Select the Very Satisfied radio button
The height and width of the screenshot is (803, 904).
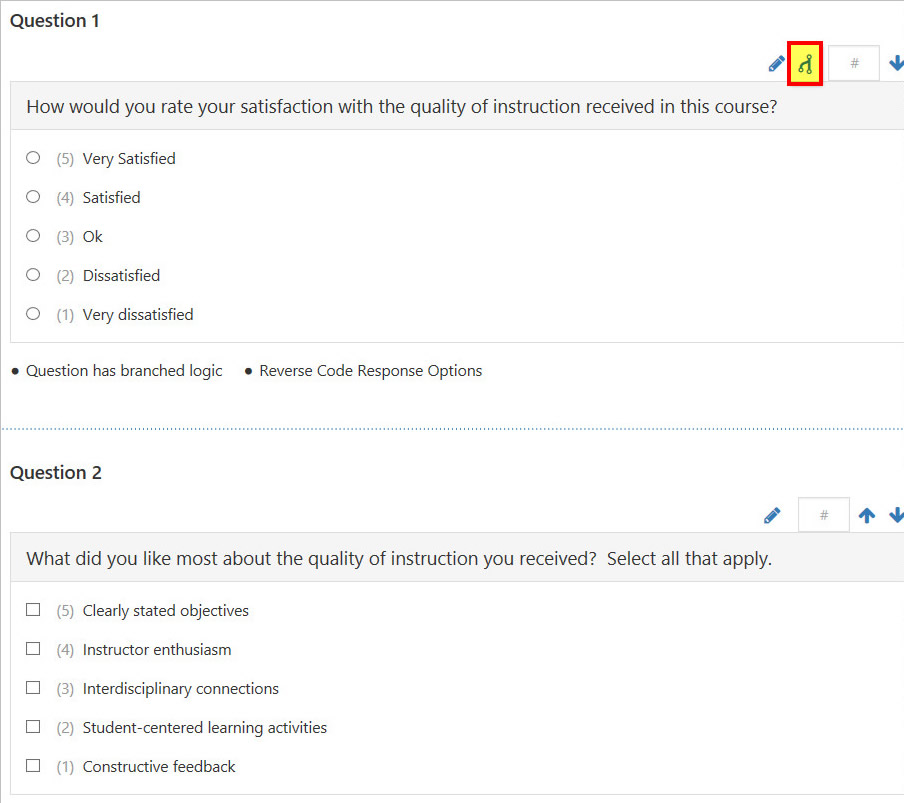point(32,157)
